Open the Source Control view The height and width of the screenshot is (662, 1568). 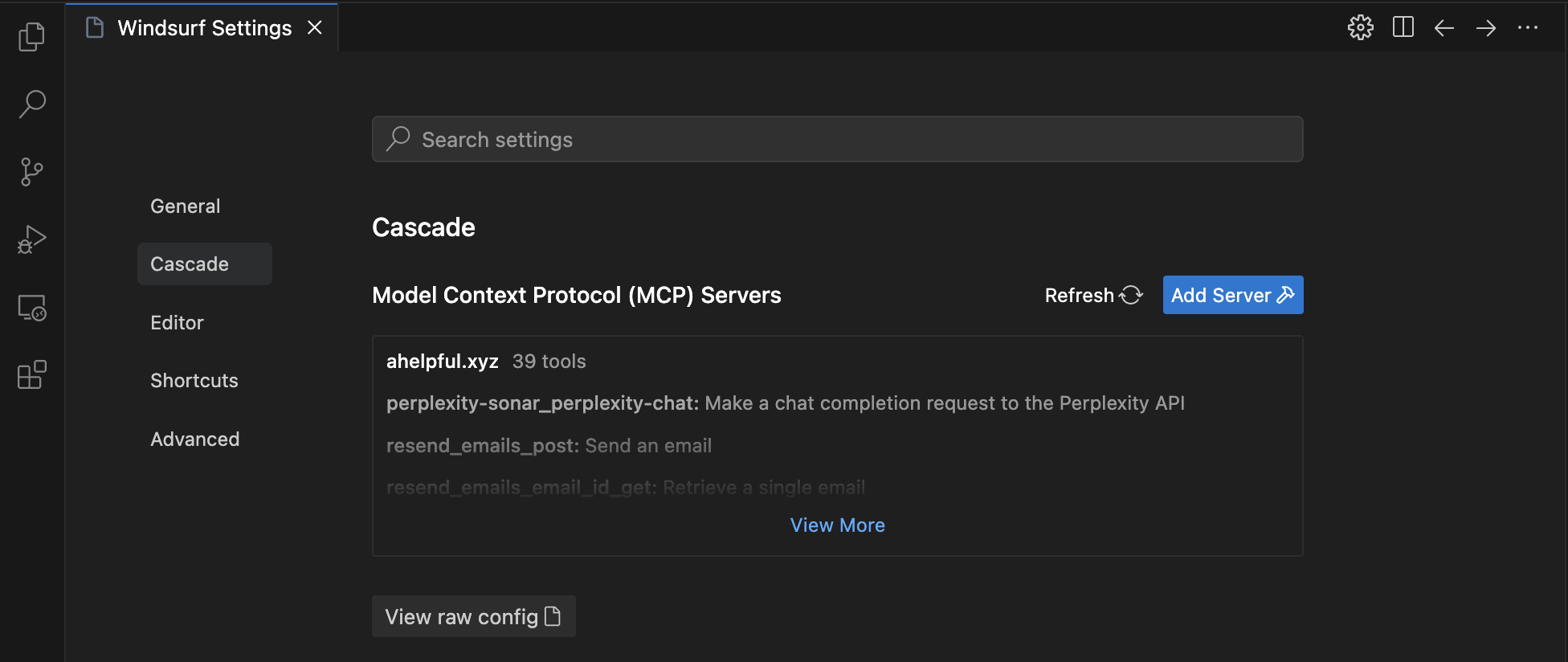(32, 172)
